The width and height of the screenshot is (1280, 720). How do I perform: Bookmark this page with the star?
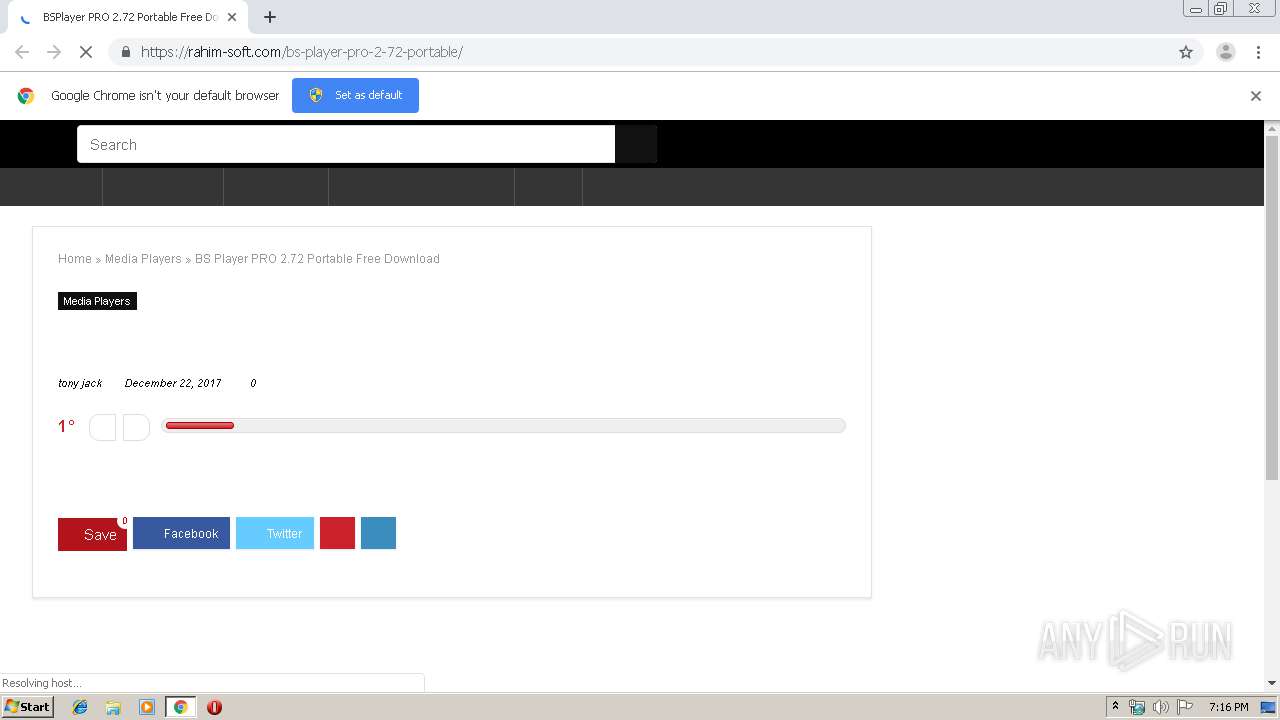(x=1186, y=52)
